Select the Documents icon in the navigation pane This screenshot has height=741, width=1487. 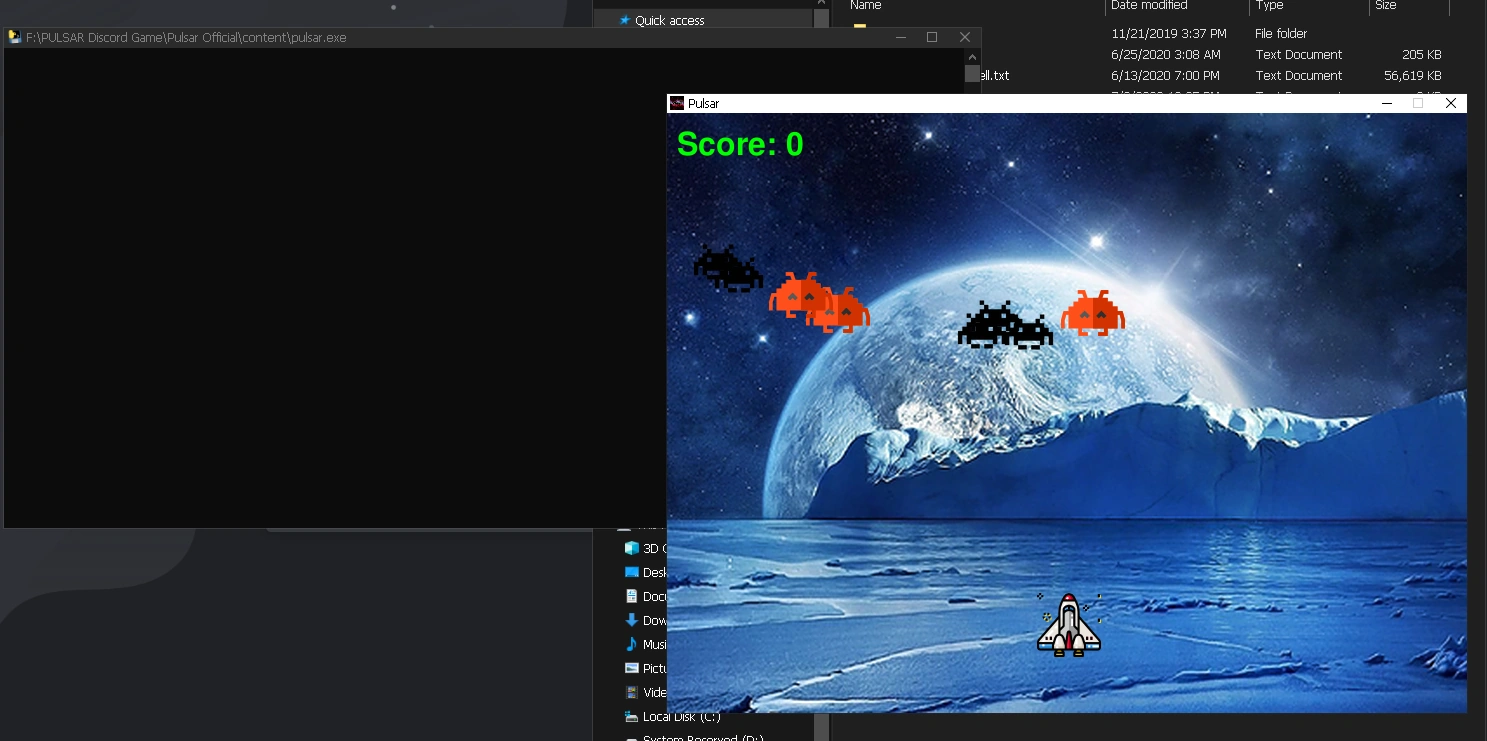point(631,596)
